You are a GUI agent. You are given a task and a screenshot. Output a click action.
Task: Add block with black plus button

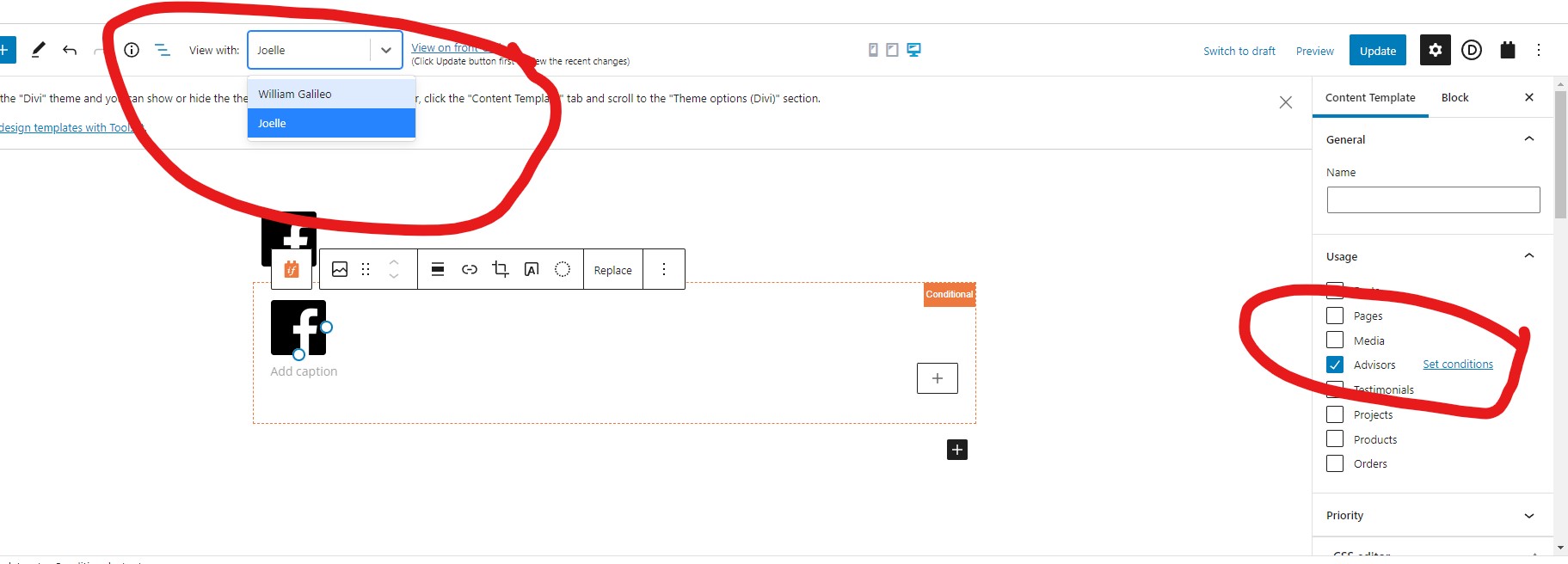(x=957, y=450)
